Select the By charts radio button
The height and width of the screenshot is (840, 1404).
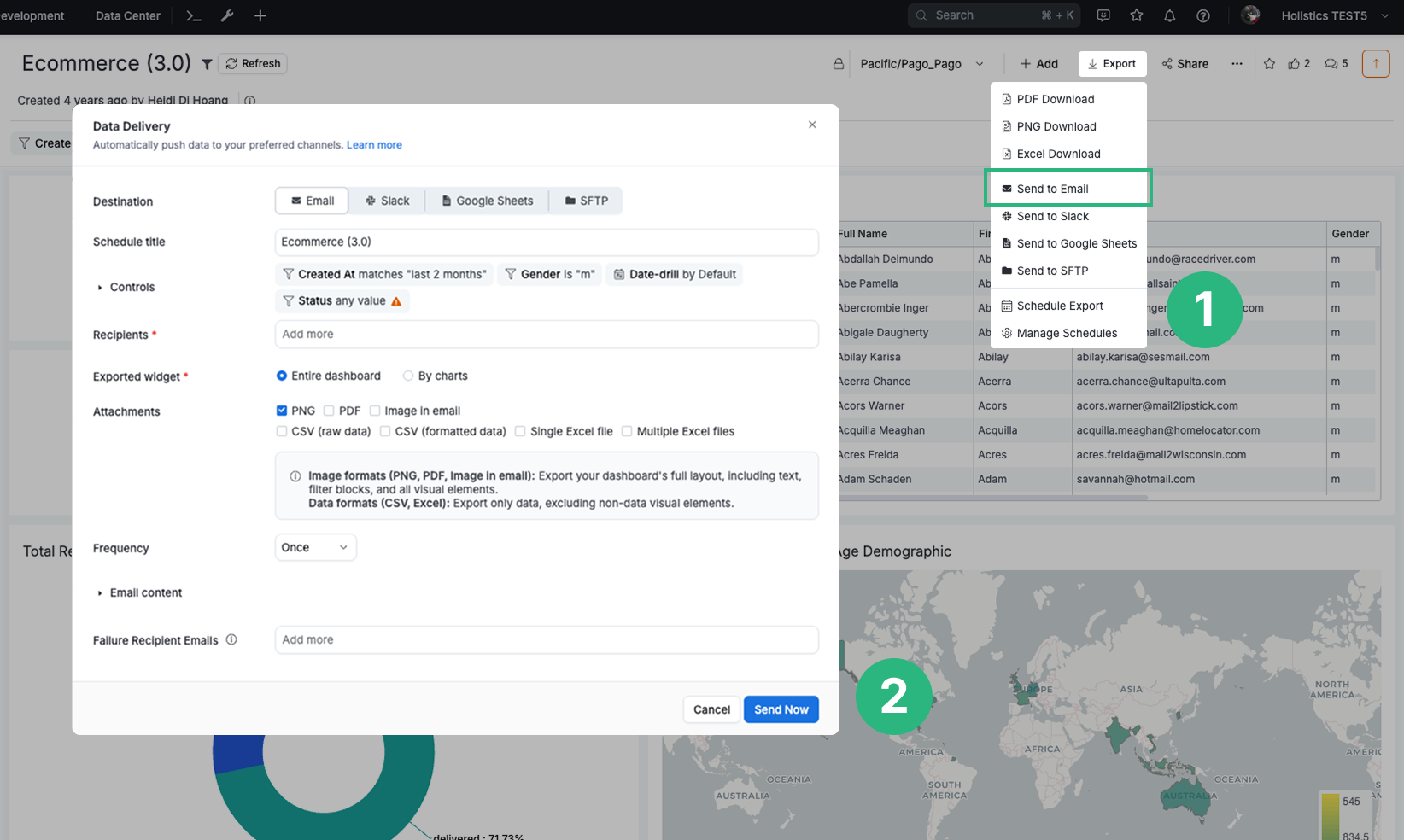(x=408, y=376)
